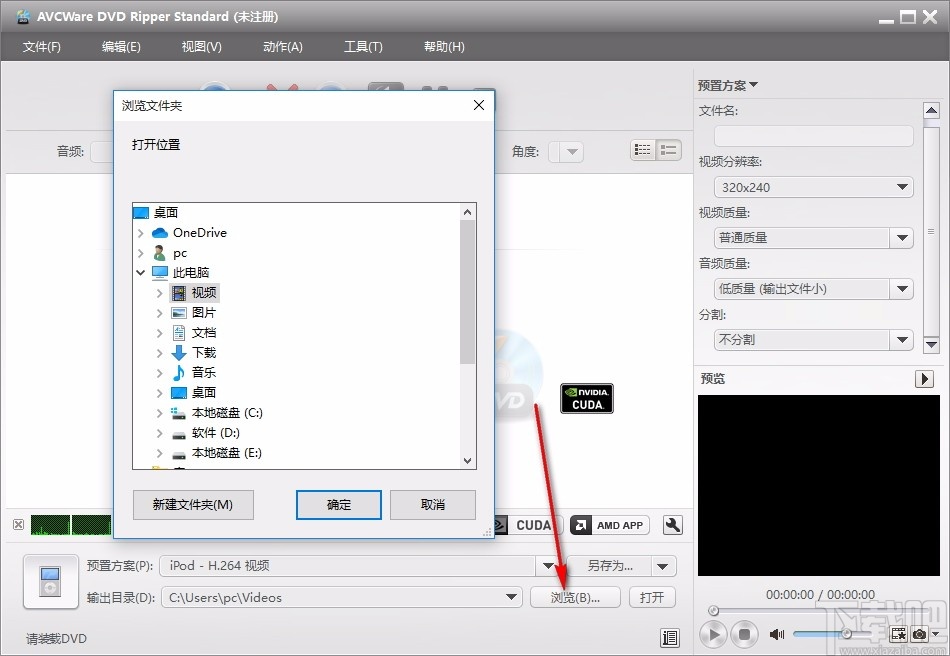Open the 不分割 split option dropdown
The height and width of the screenshot is (656, 950).
[813, 340]
